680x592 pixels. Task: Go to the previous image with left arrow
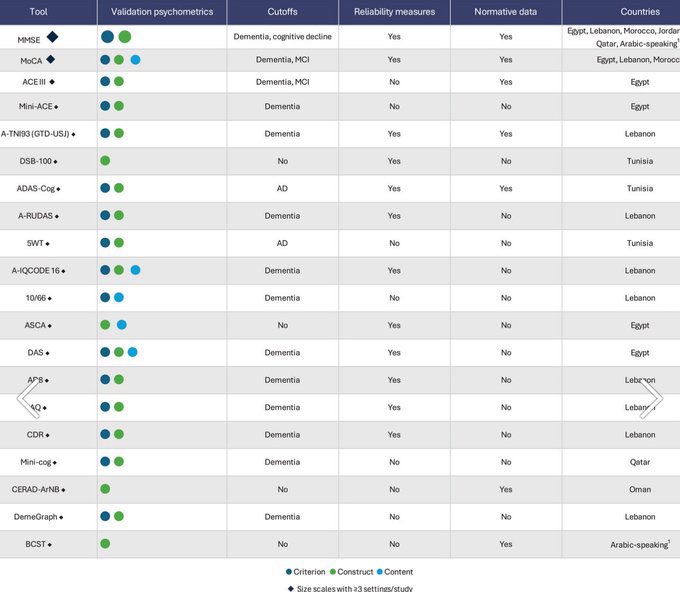click(28, 399)
